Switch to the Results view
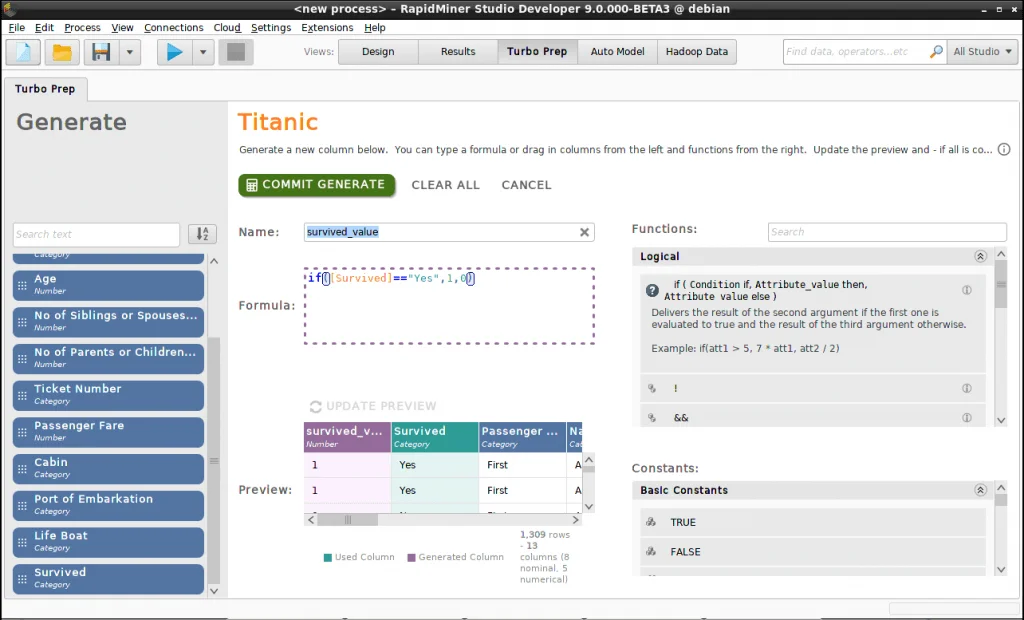Image resolution: width=1024 pixels, height=620 pixels. coord(457,51)
